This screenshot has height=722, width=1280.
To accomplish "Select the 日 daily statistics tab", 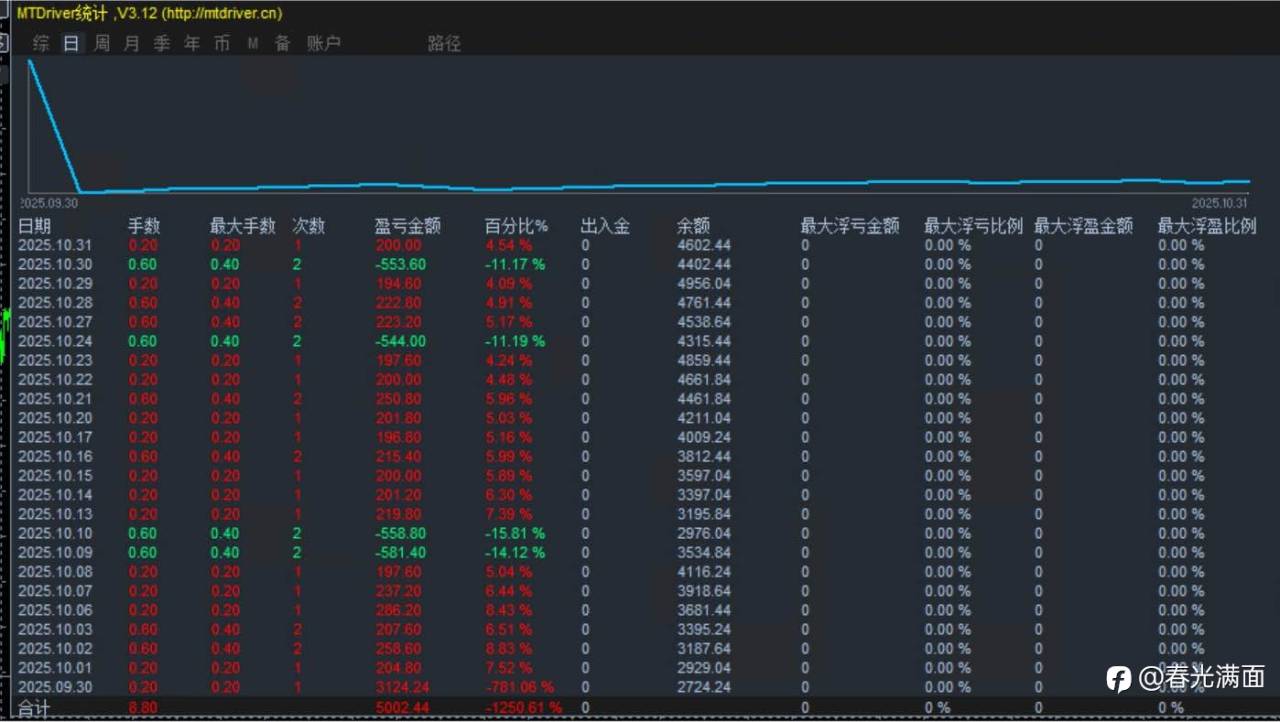I will [x=71, y=43].
